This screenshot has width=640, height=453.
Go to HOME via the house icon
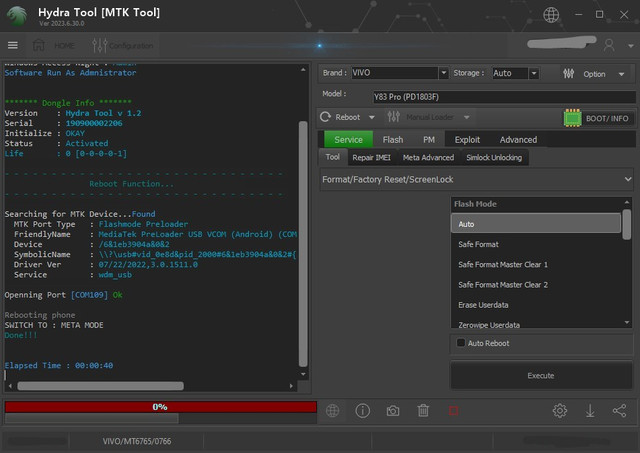(39, 45)
